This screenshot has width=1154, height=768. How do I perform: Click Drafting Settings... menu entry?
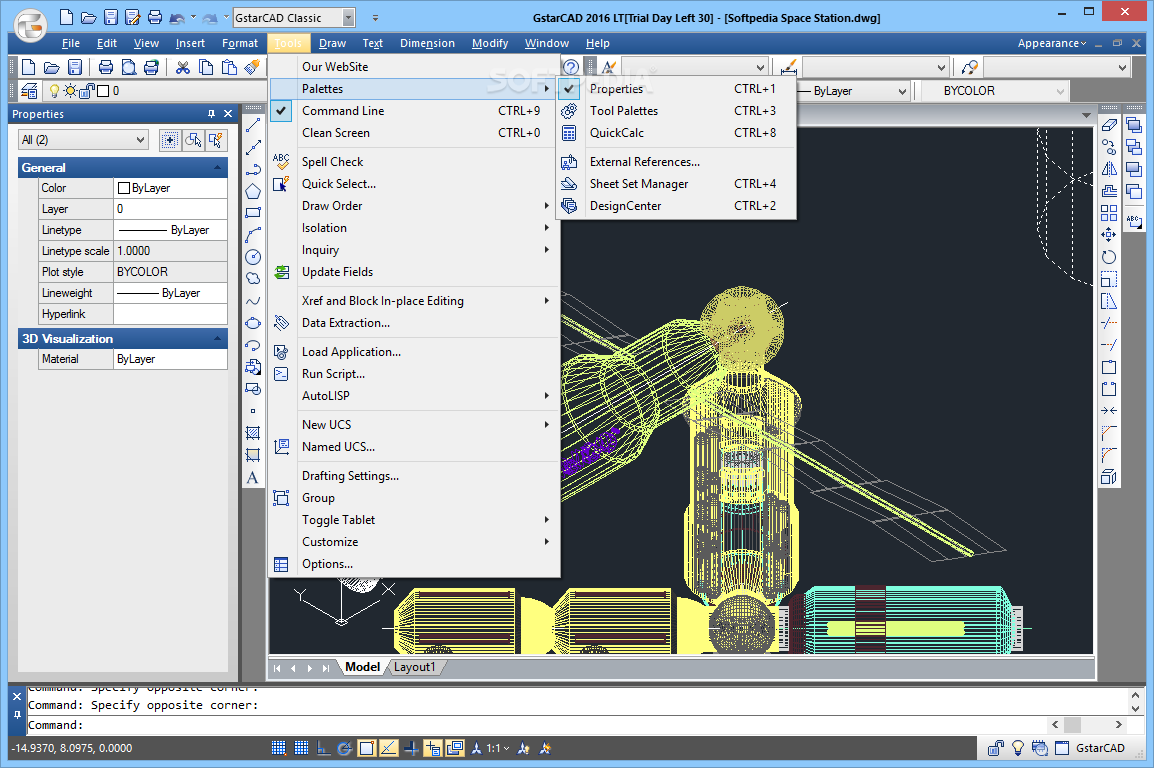tap(414, 476)
